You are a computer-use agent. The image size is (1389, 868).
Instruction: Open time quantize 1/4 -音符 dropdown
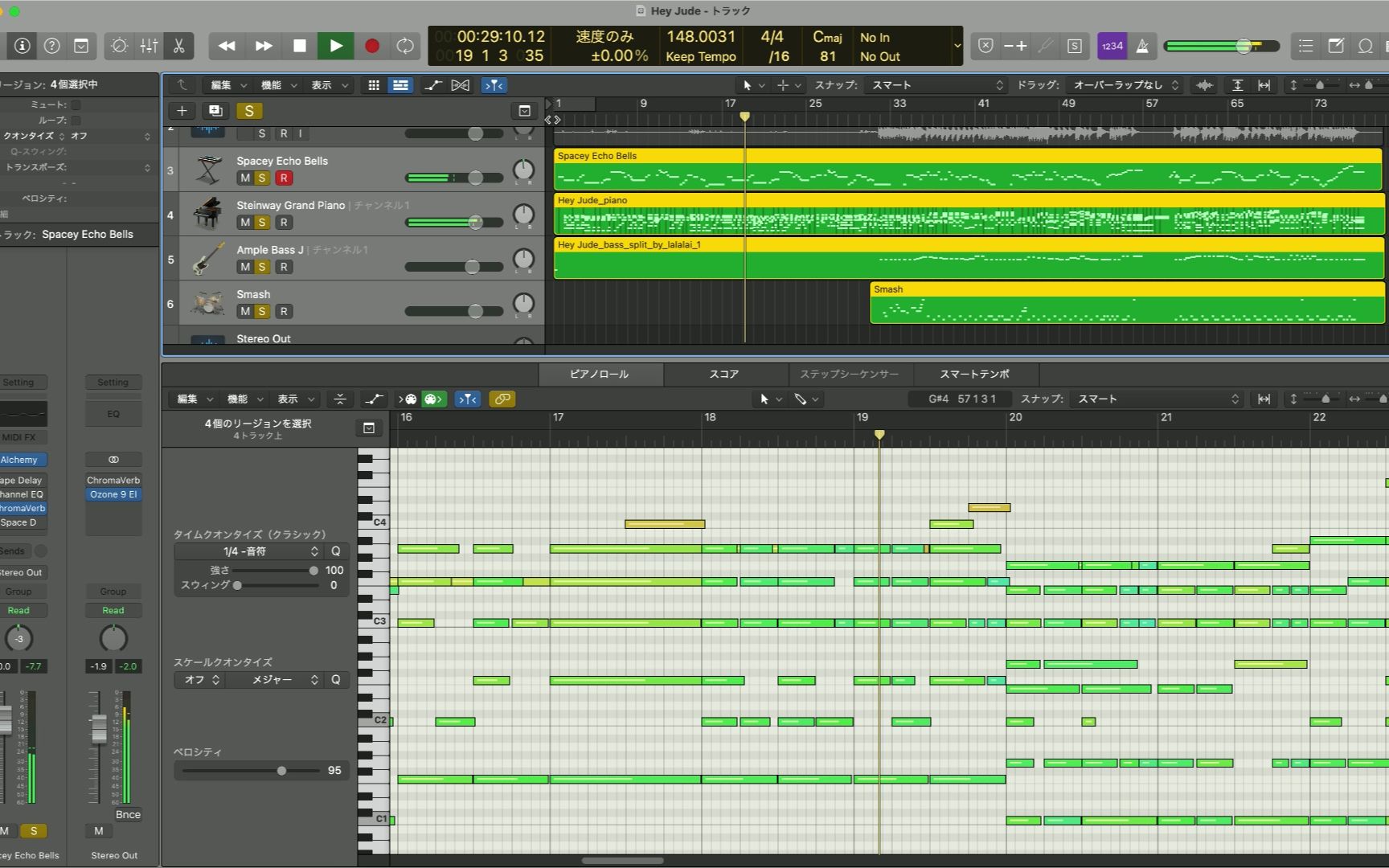pos(249,551)
